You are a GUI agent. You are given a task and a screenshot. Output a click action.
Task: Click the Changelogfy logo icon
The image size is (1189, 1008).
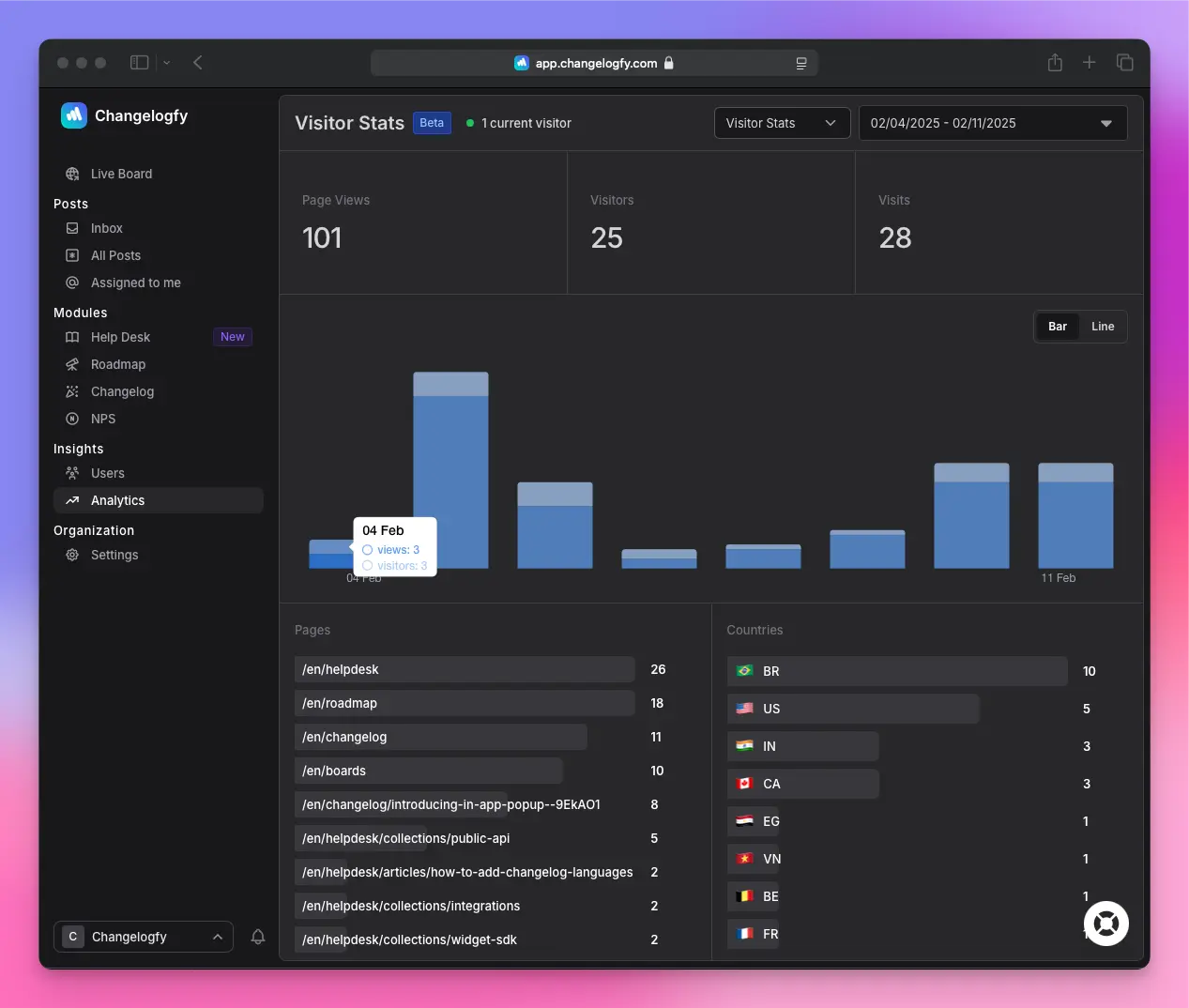point(73,115)
